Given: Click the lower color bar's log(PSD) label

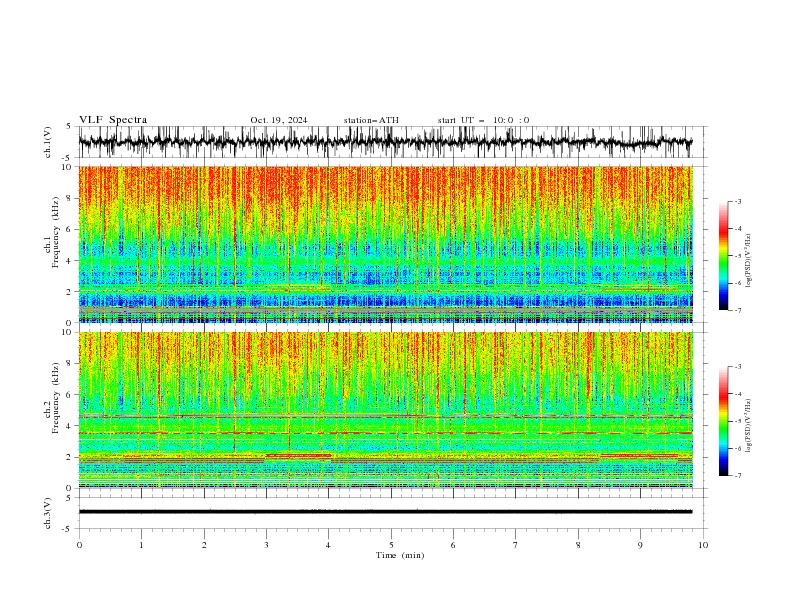Looking at the screenshot, I should tap(749, 426).
